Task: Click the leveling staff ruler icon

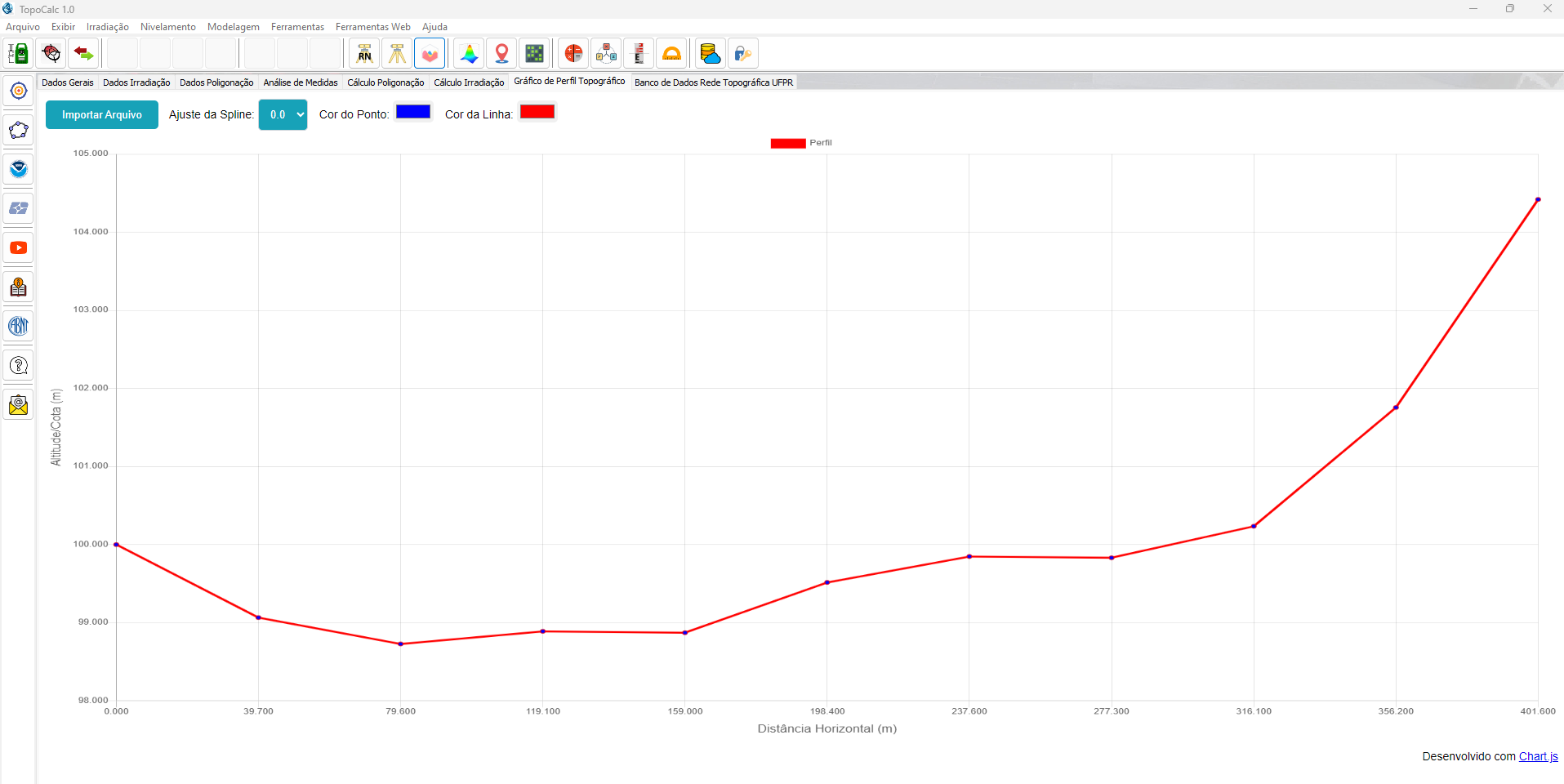Action: tap(639, 54)
